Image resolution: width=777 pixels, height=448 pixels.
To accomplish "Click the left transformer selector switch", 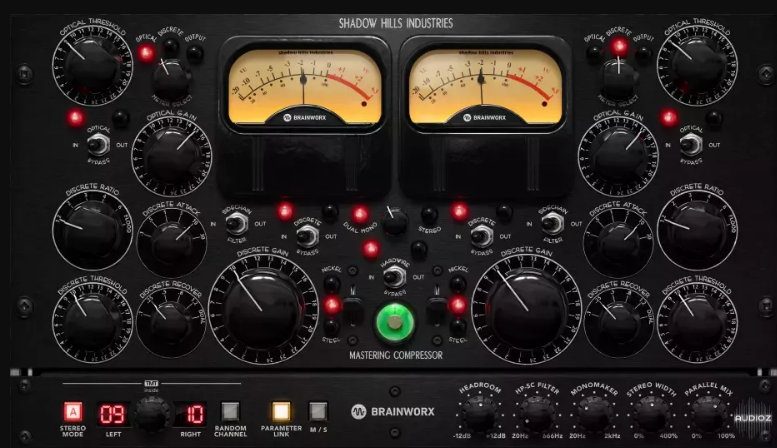I will (353, 310).
